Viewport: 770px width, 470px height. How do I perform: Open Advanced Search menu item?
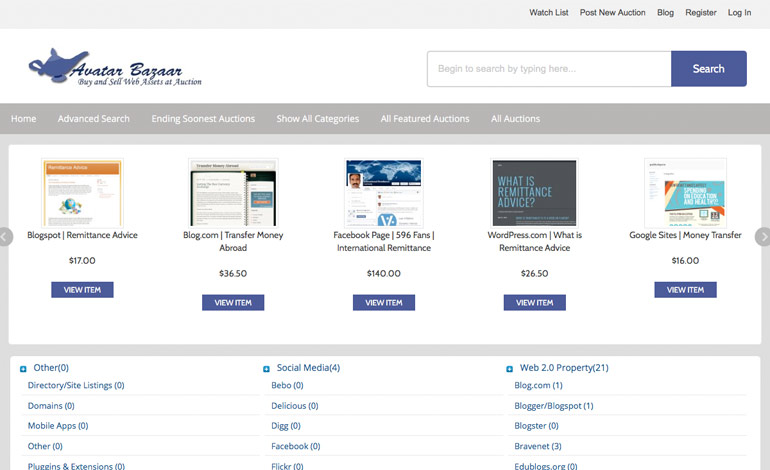click(x=93, y=119)
